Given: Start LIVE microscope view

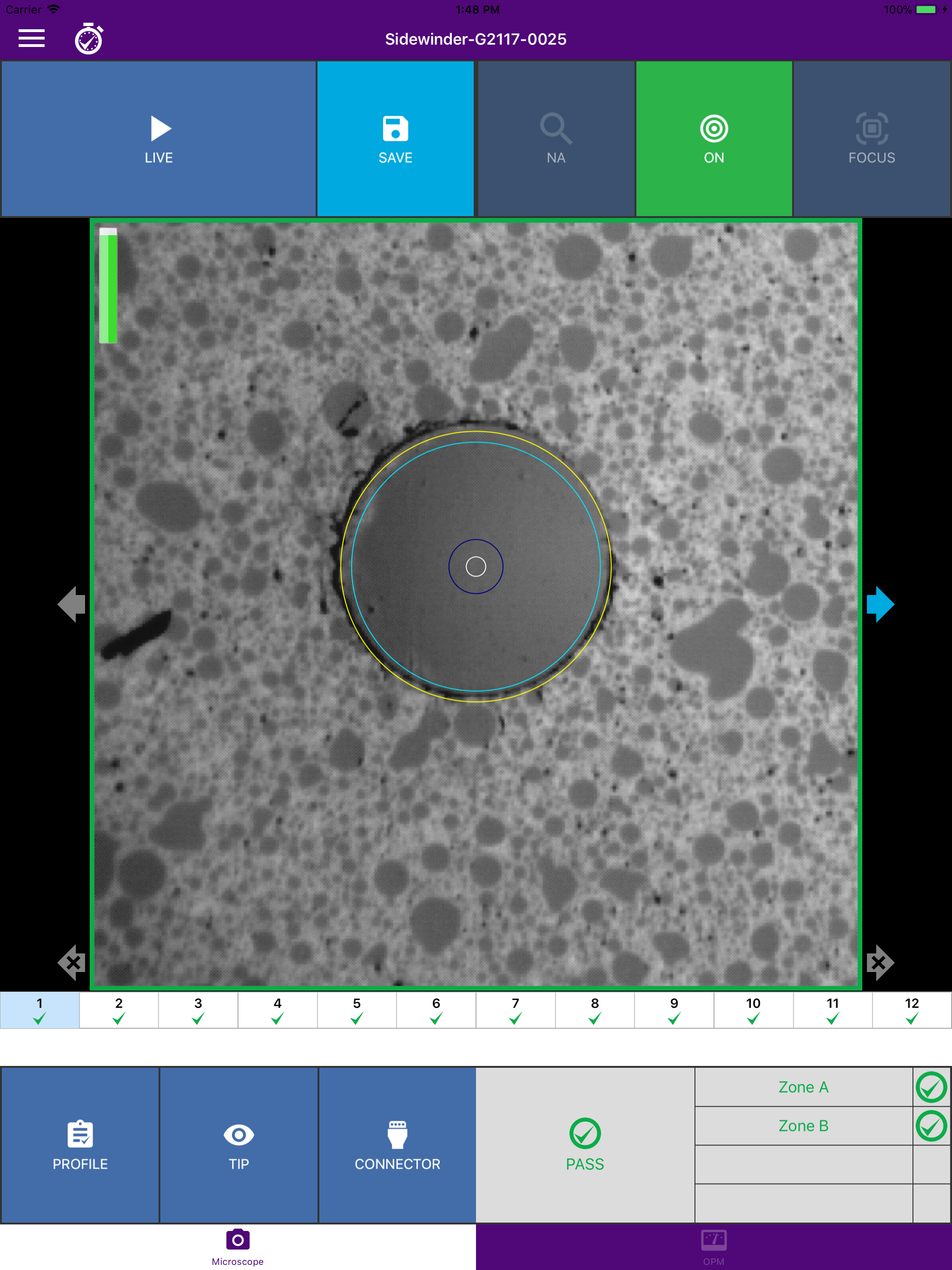Looking at the screenshot, I should (x=159, y=139).
